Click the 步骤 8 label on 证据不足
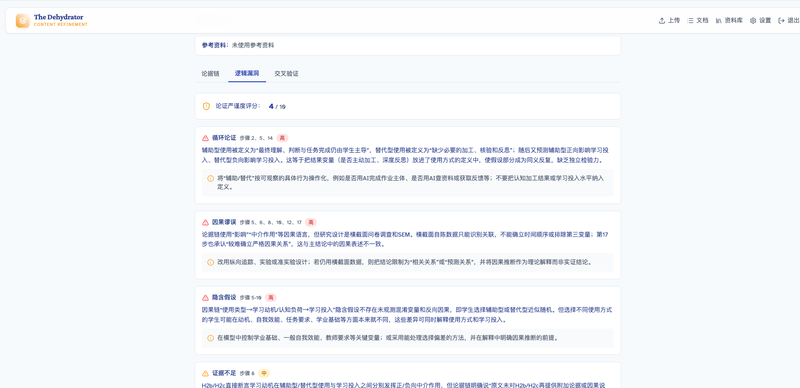Image resolution: width=800 pixels, height=388 pixels. (x=247, y=373)
